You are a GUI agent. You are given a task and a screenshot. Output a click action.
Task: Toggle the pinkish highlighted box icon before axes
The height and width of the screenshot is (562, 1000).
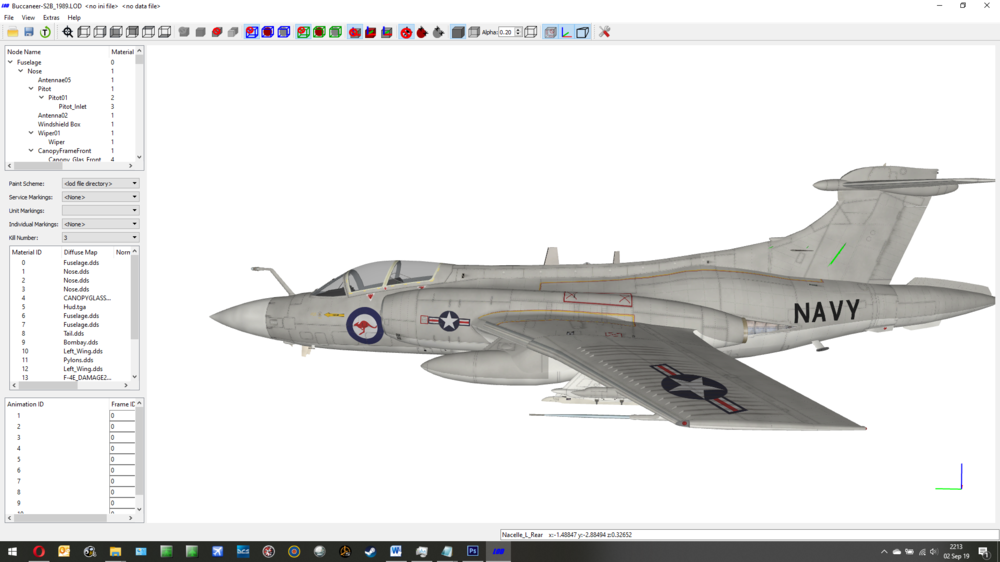click(x=550, y=32)
